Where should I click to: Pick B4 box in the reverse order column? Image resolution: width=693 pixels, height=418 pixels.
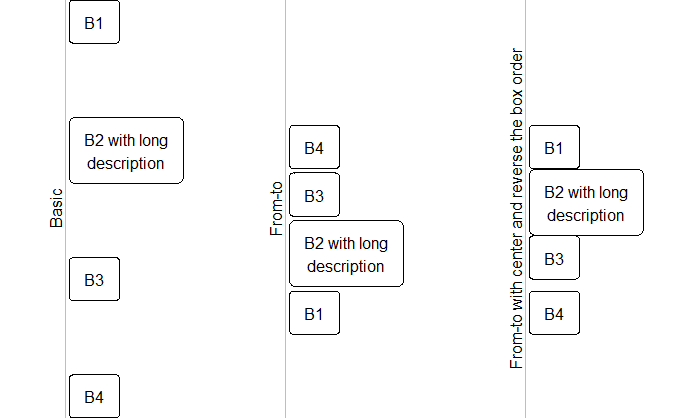(554, 313)
